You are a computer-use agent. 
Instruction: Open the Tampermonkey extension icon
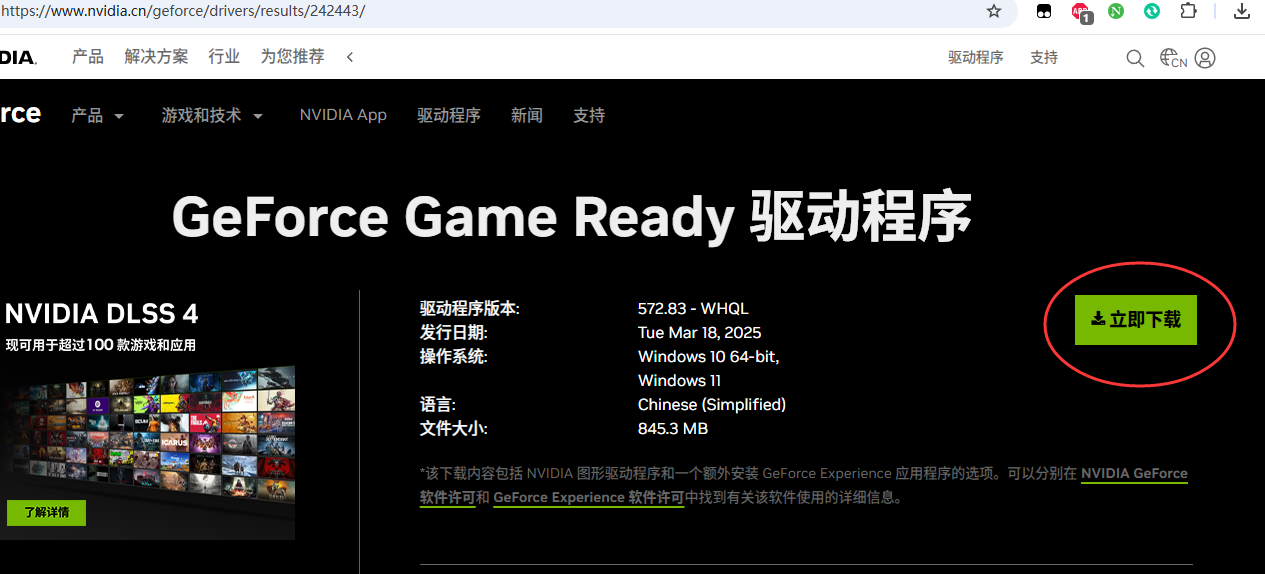1044,11
